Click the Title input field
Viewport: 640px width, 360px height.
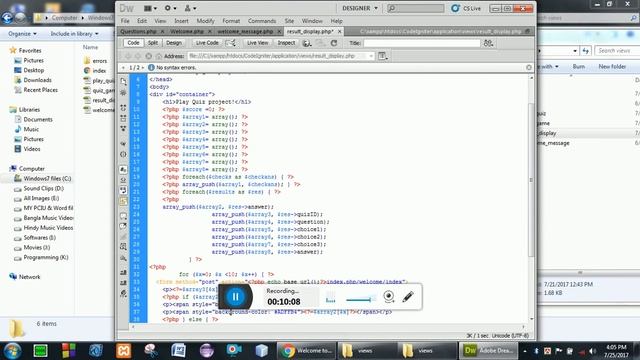(x=422, y=43)
